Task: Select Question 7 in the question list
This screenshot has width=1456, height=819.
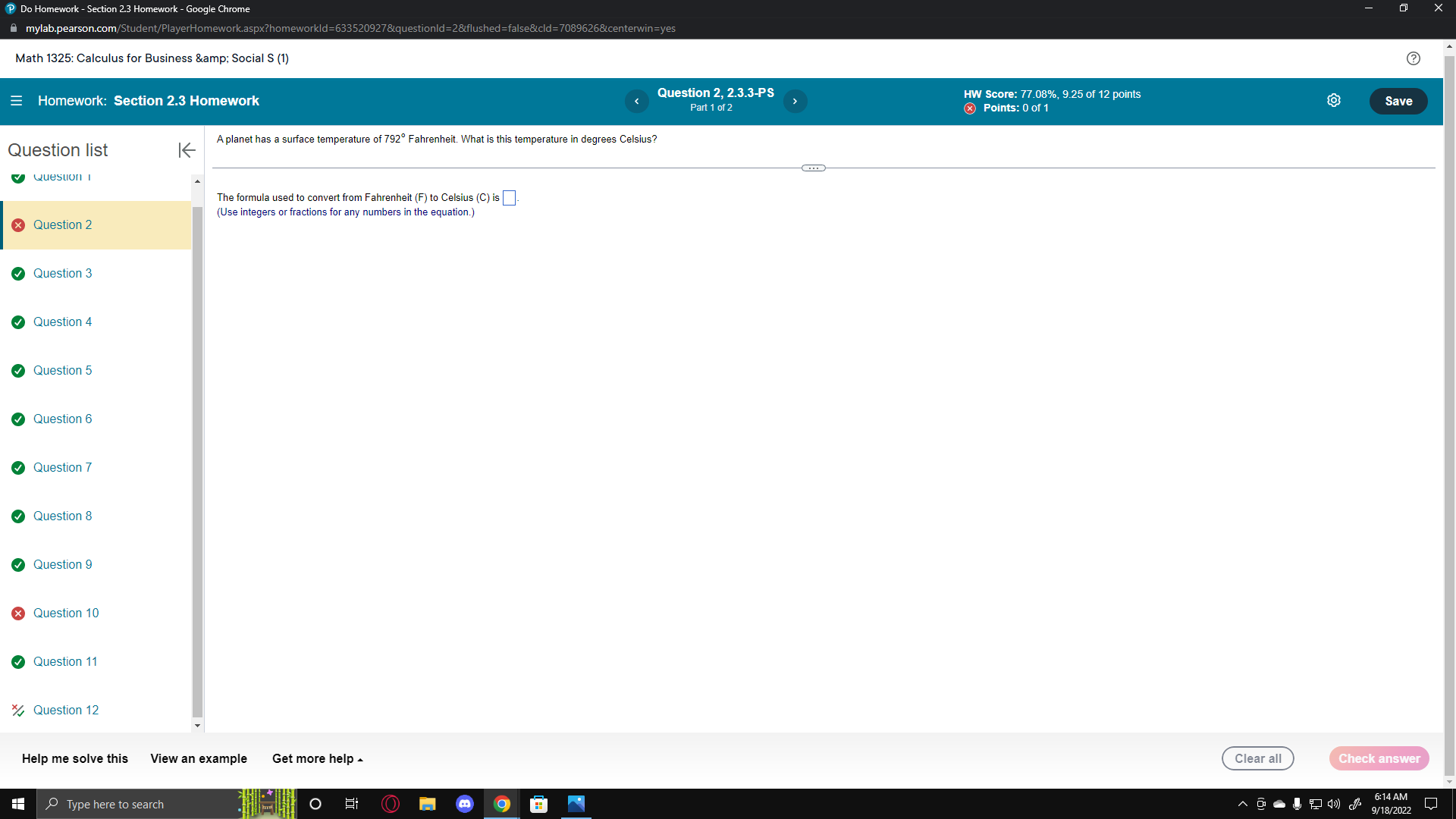Action: [x=63, y=467]
